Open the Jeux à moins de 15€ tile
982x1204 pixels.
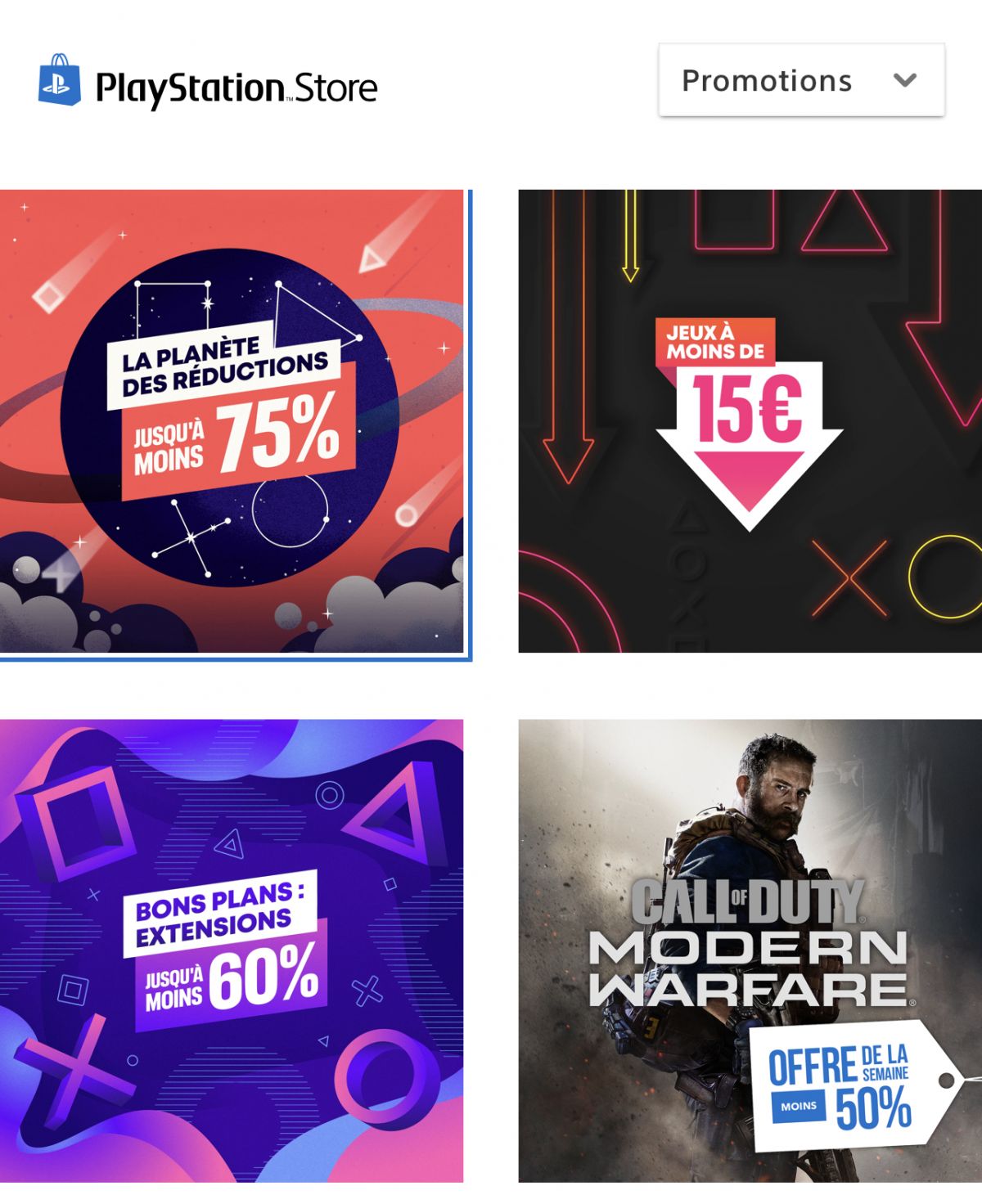point(750,421)
